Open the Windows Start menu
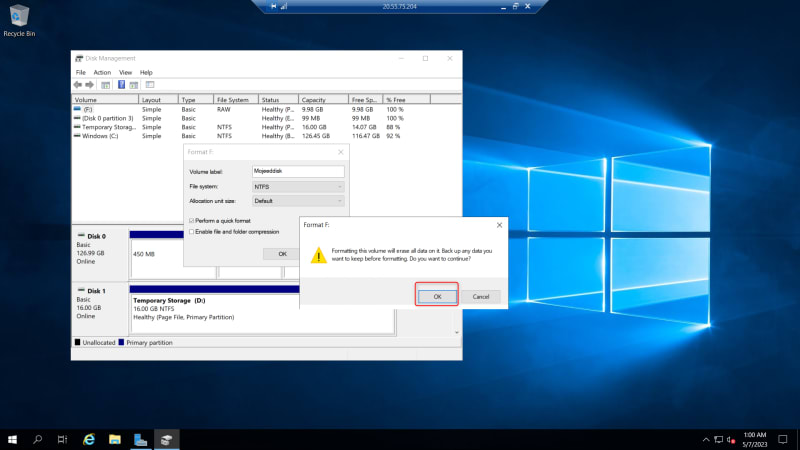Image resolution: width=800 pixels, height=450 pixels. pos(12,439)
